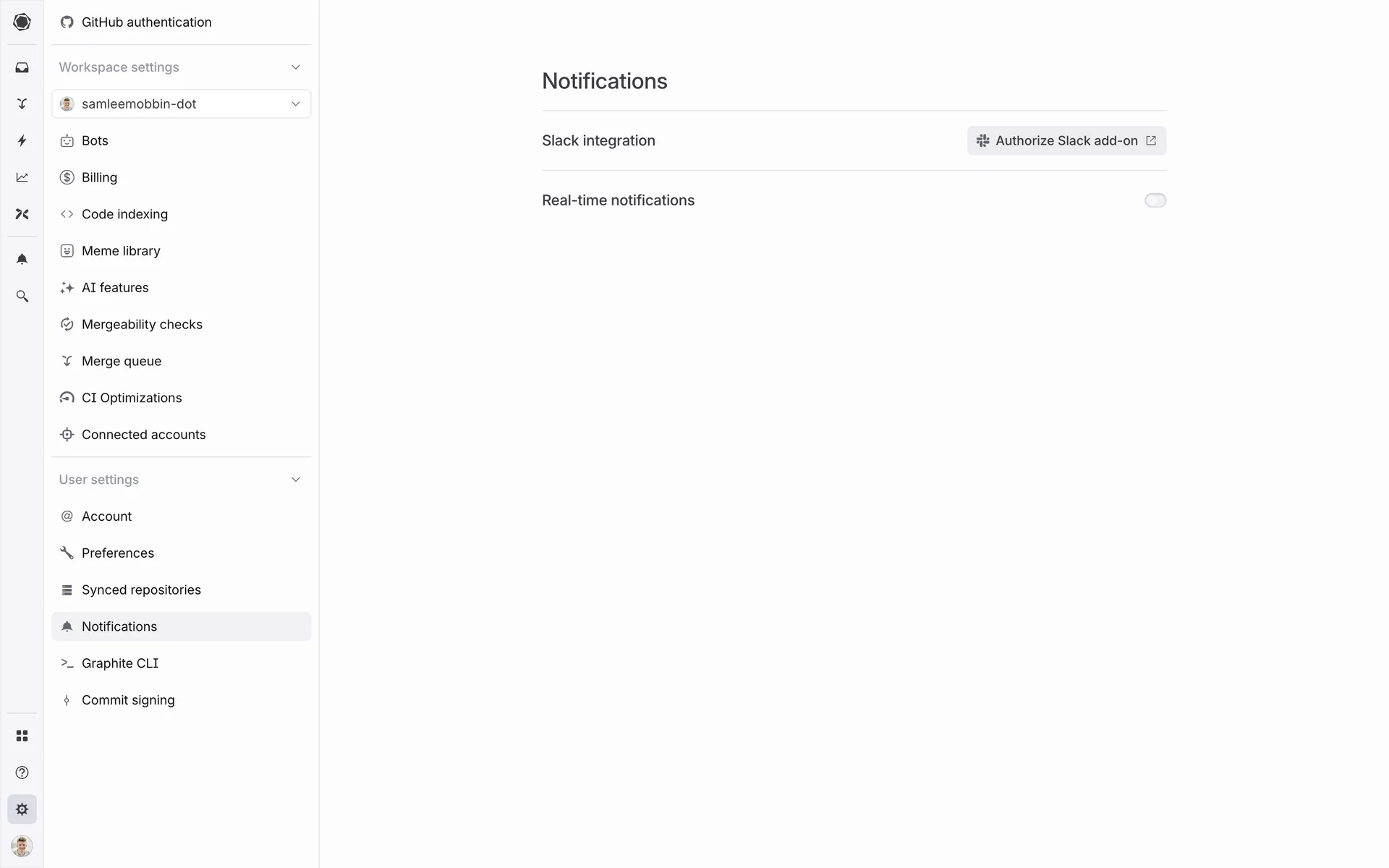This screenshot has width=1389, height=868.
Task: Collapse the Workspace settings section
Action: 295,67
